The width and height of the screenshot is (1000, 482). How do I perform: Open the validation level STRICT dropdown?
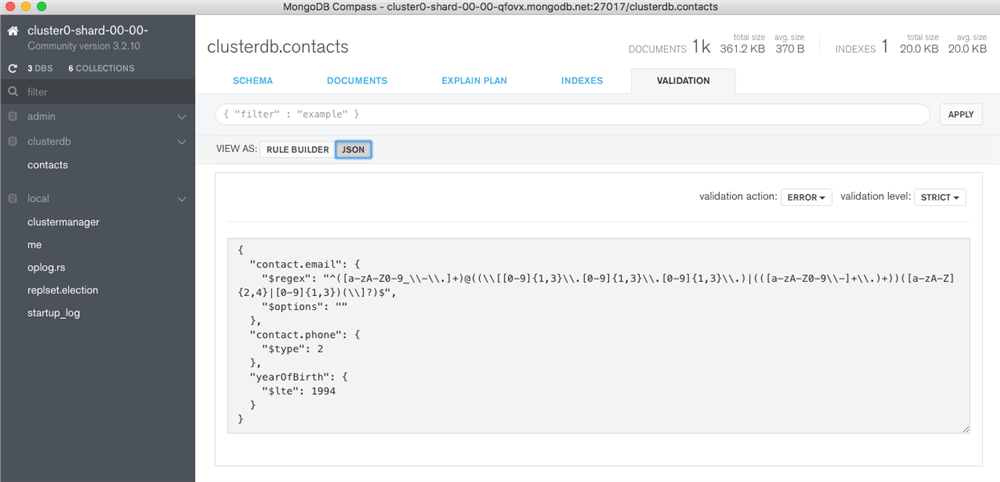pos(940,198)
